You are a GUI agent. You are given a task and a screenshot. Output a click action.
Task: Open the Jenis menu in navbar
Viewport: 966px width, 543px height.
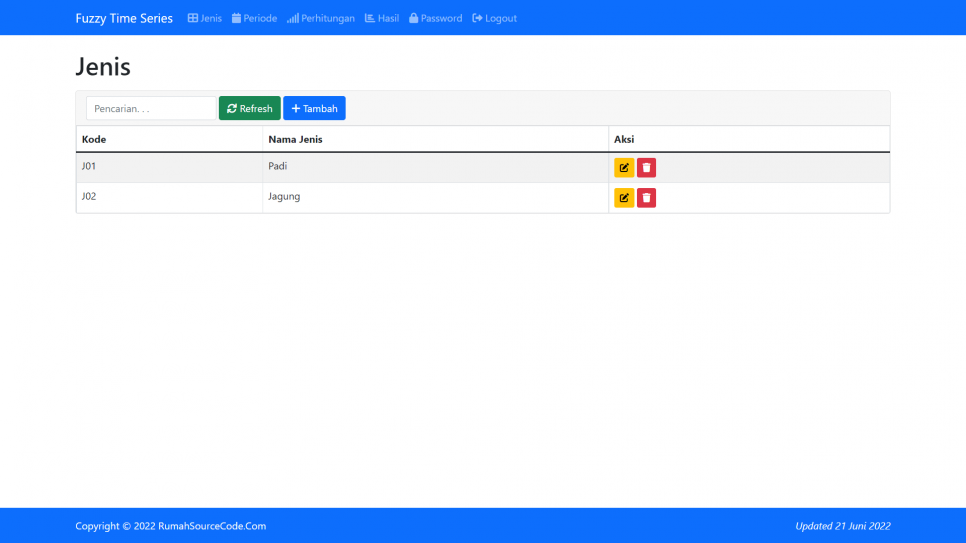pyautogui.click(x=205, y=18)
